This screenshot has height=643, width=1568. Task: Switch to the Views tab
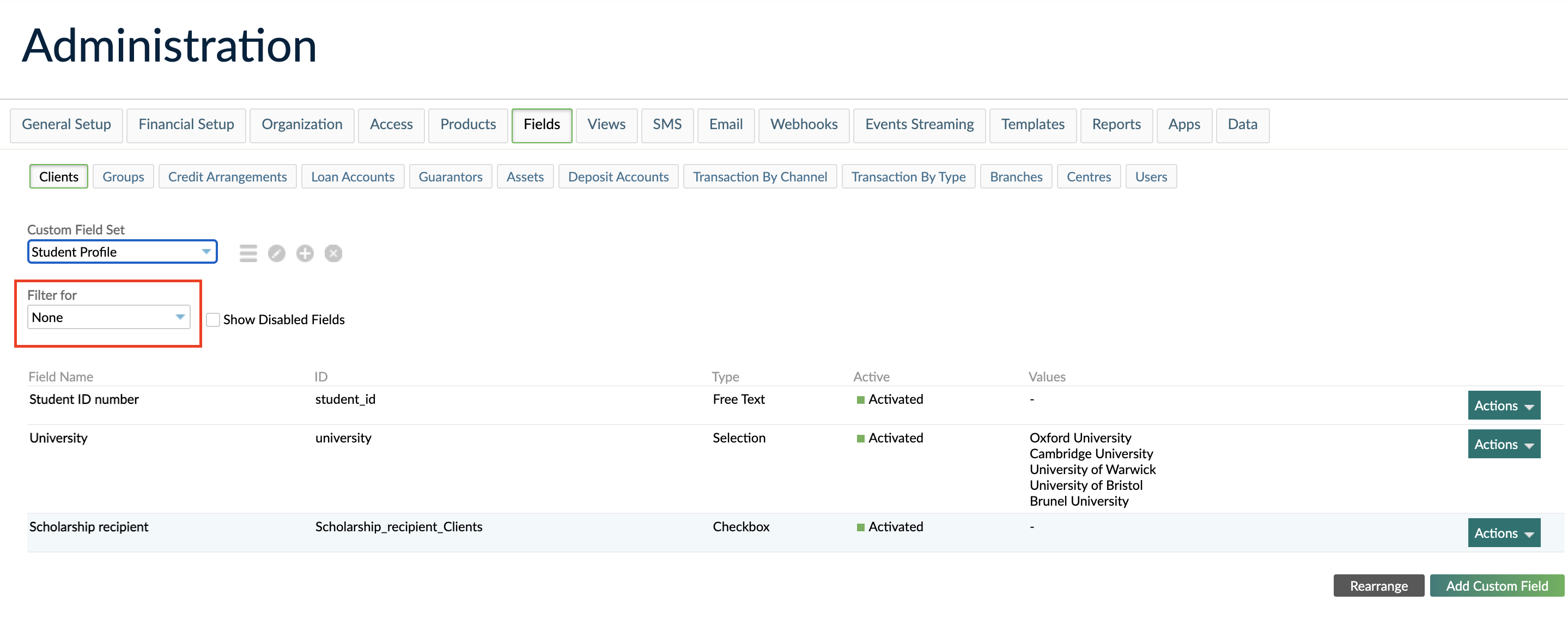coord(606,125)
